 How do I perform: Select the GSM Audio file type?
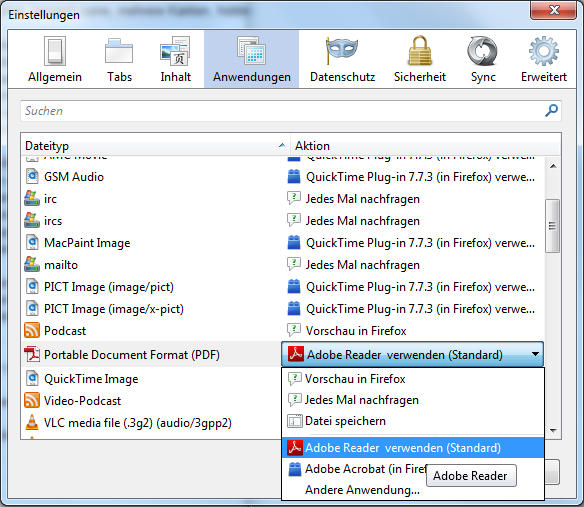point(74,177)
